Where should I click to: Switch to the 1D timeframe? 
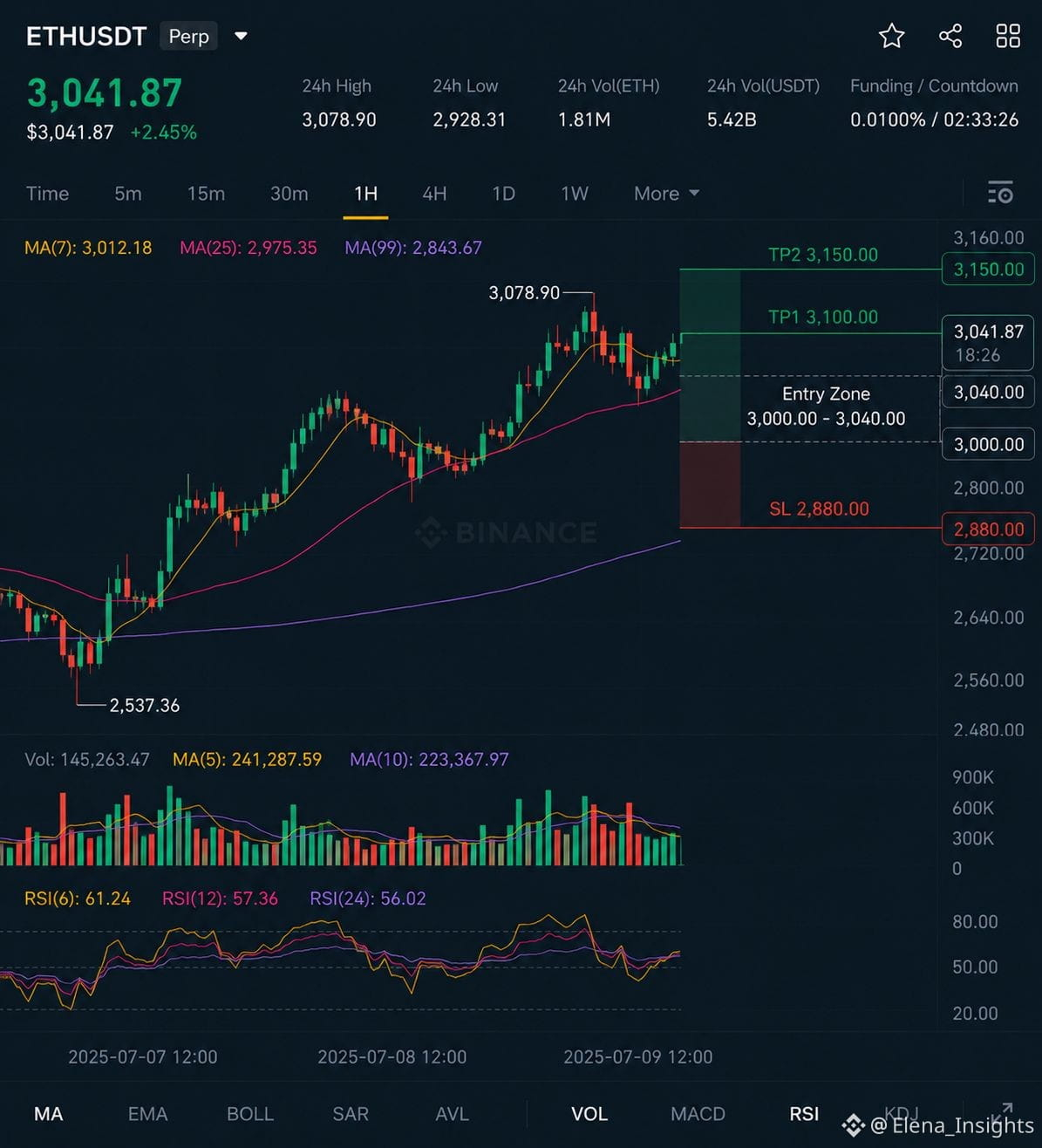tap(503, 194)
